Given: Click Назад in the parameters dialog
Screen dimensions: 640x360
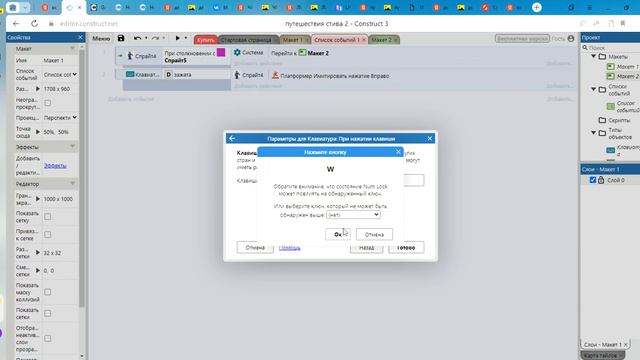Looking at the screenshot, I should (x=367, y=248).
